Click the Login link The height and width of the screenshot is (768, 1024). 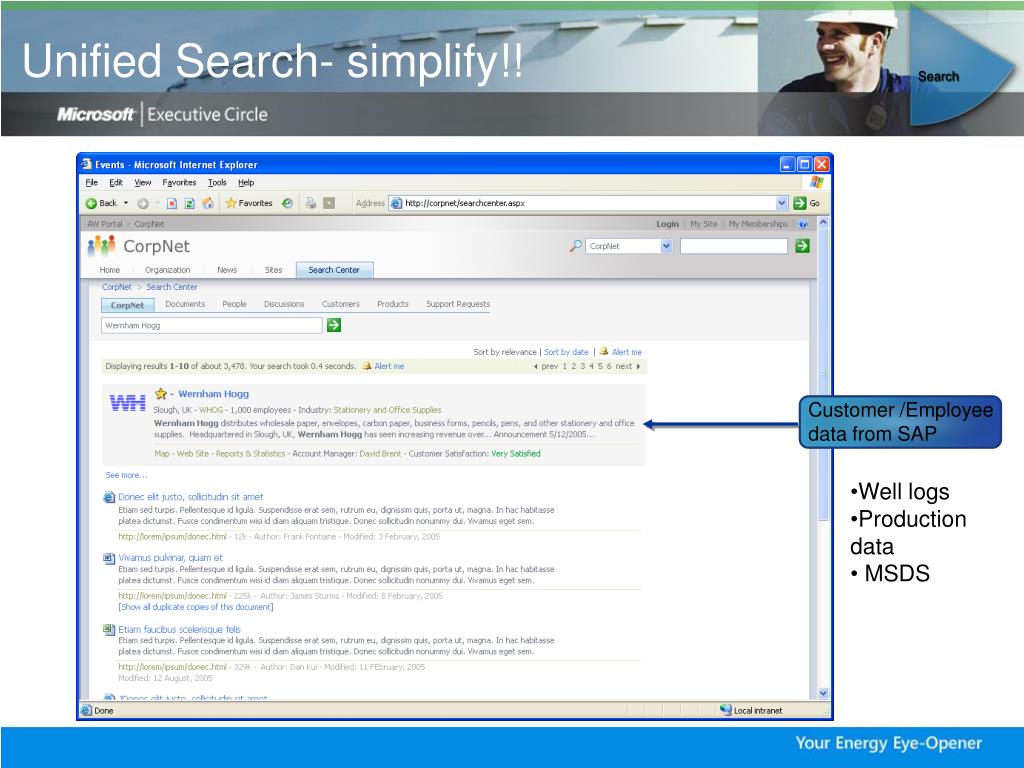[667, 224]
